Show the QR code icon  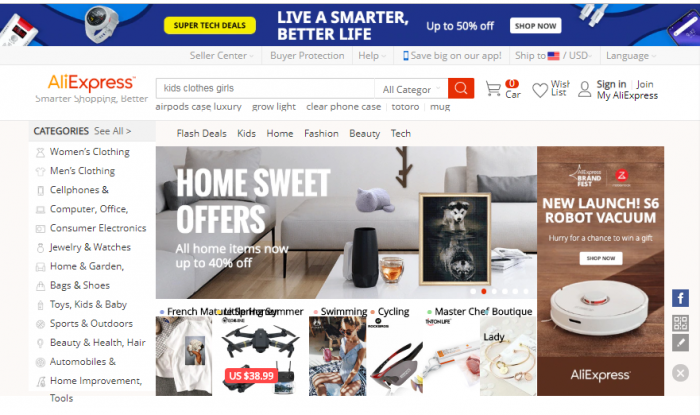tap(680, 323)
